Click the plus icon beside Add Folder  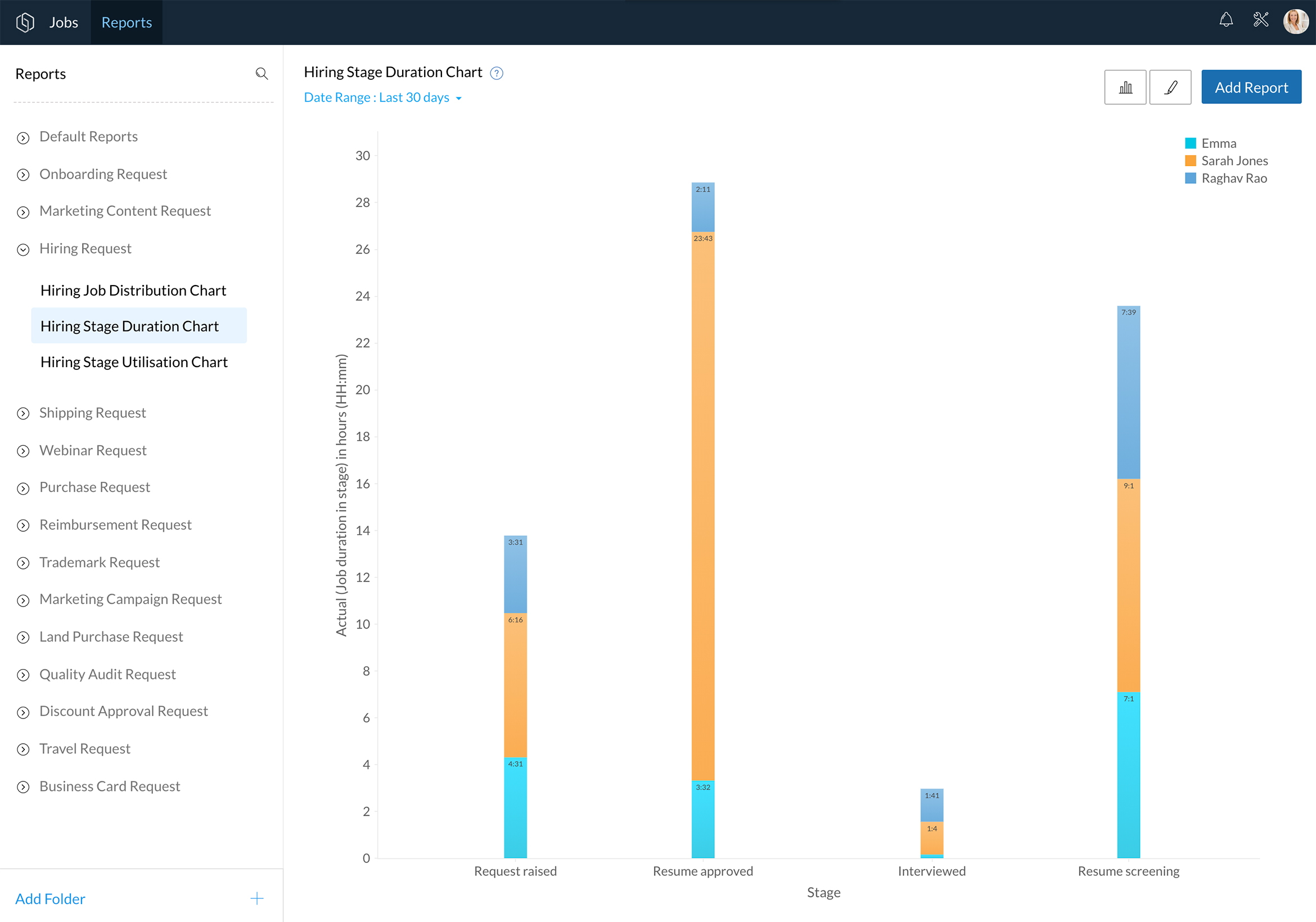tap(257, 898)
